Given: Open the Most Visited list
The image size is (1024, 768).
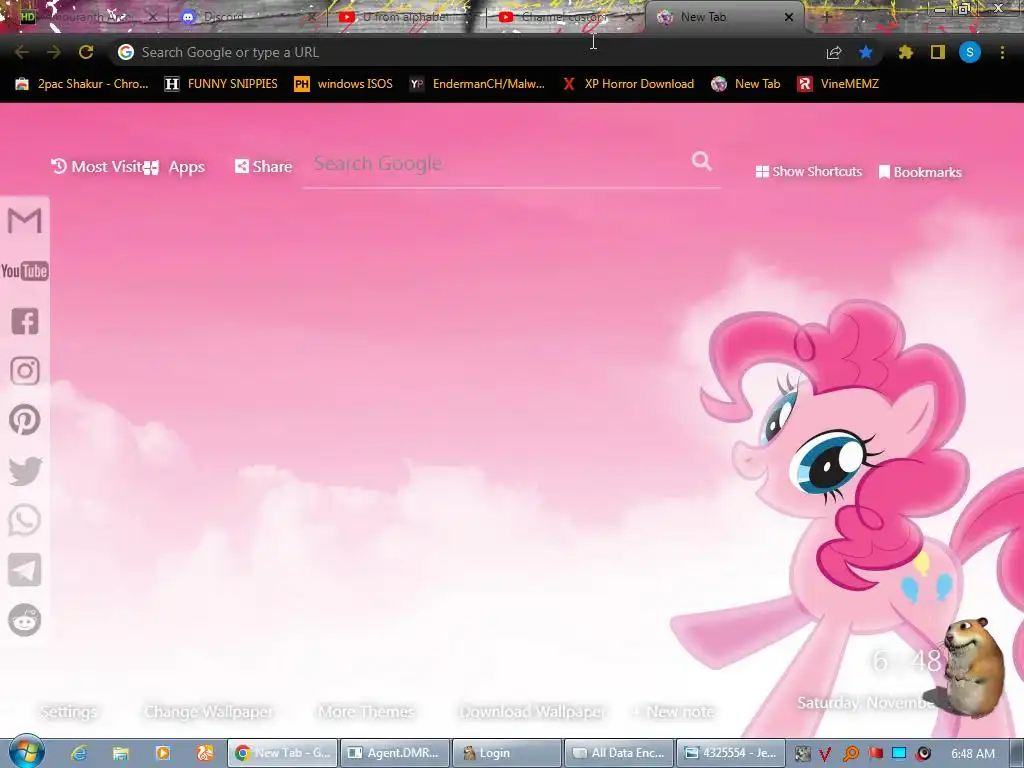Looking at the screenshot, I should [x=97, y=167].
